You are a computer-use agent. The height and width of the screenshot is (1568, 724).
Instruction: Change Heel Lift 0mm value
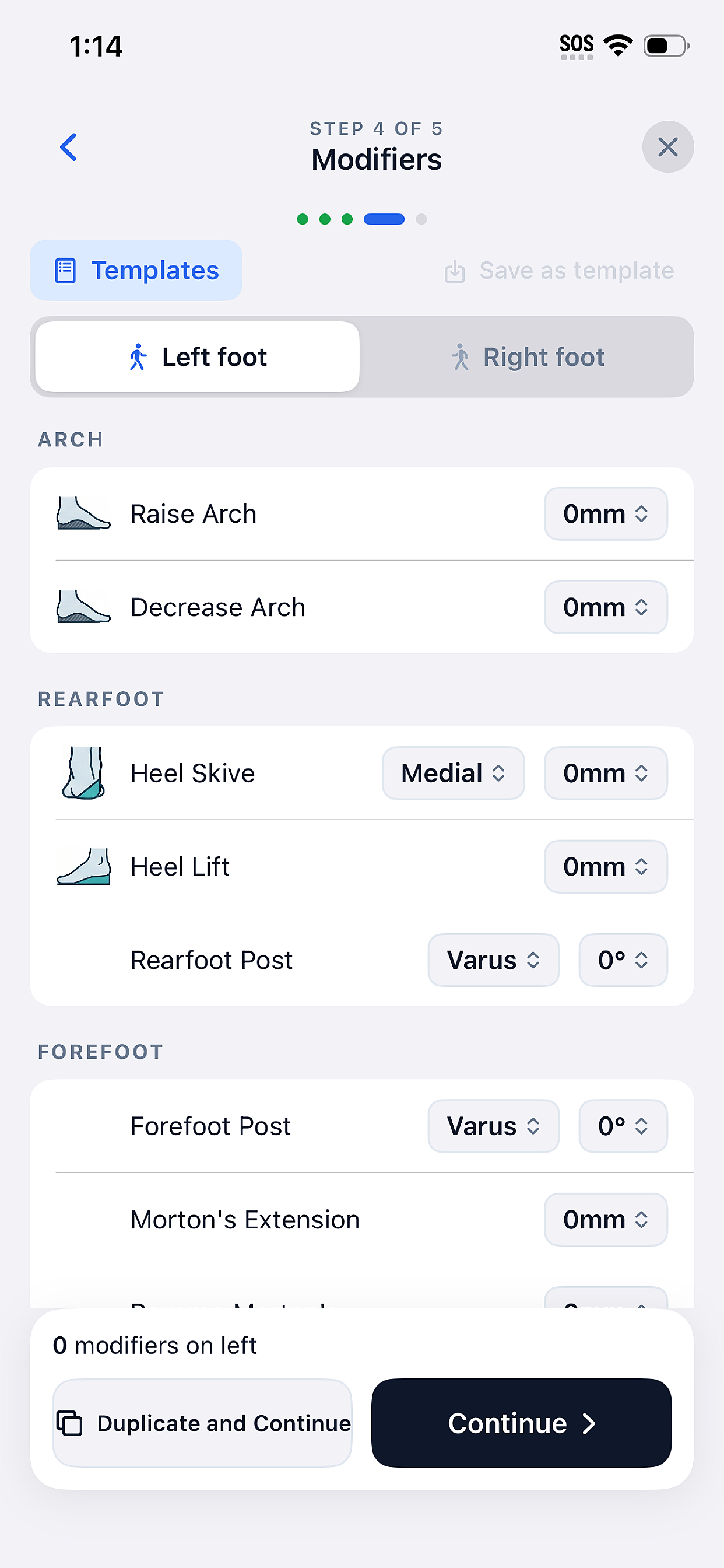[x=606, y=867]
